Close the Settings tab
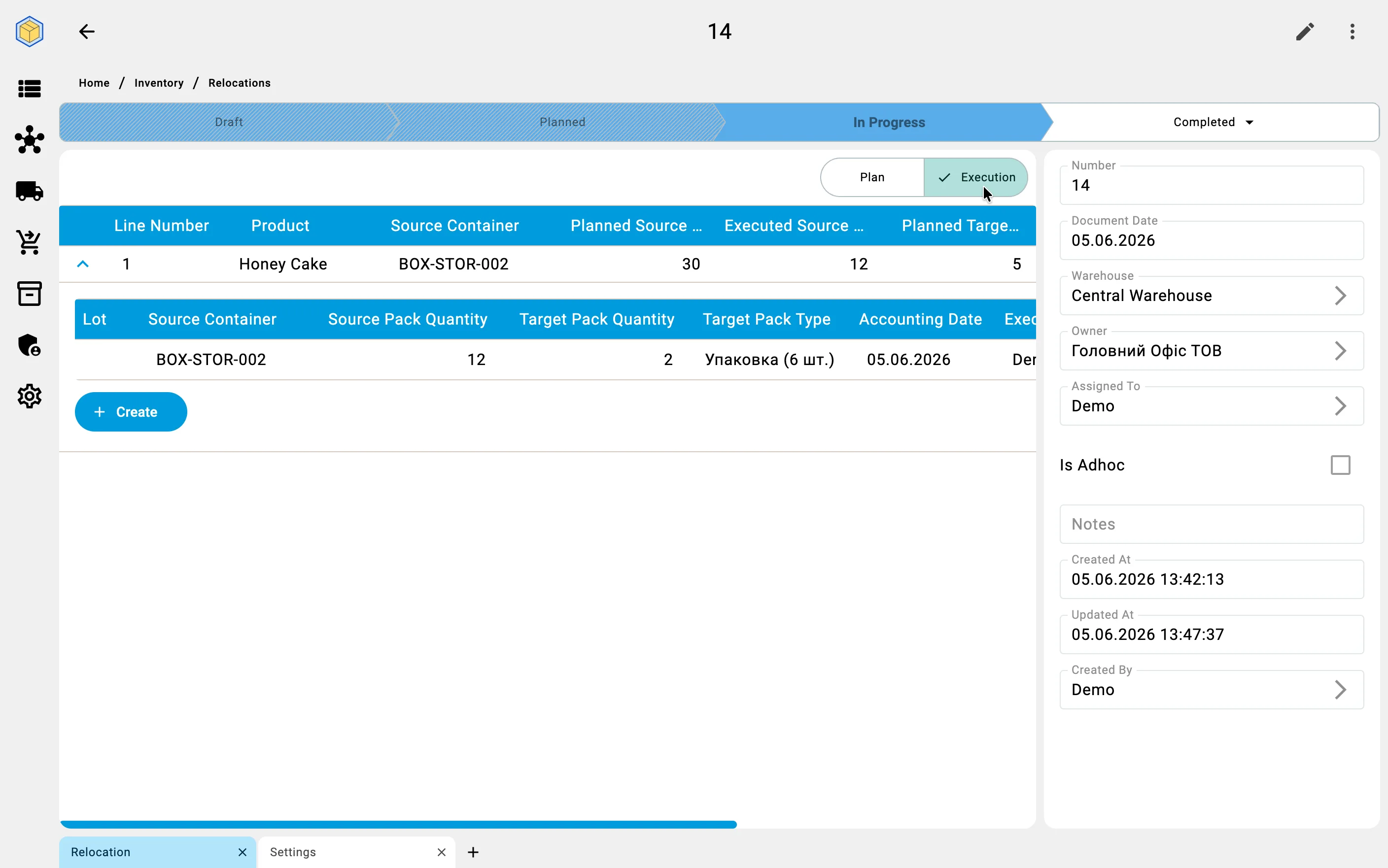Viewport: 1388px width, 868px height. 442,852
